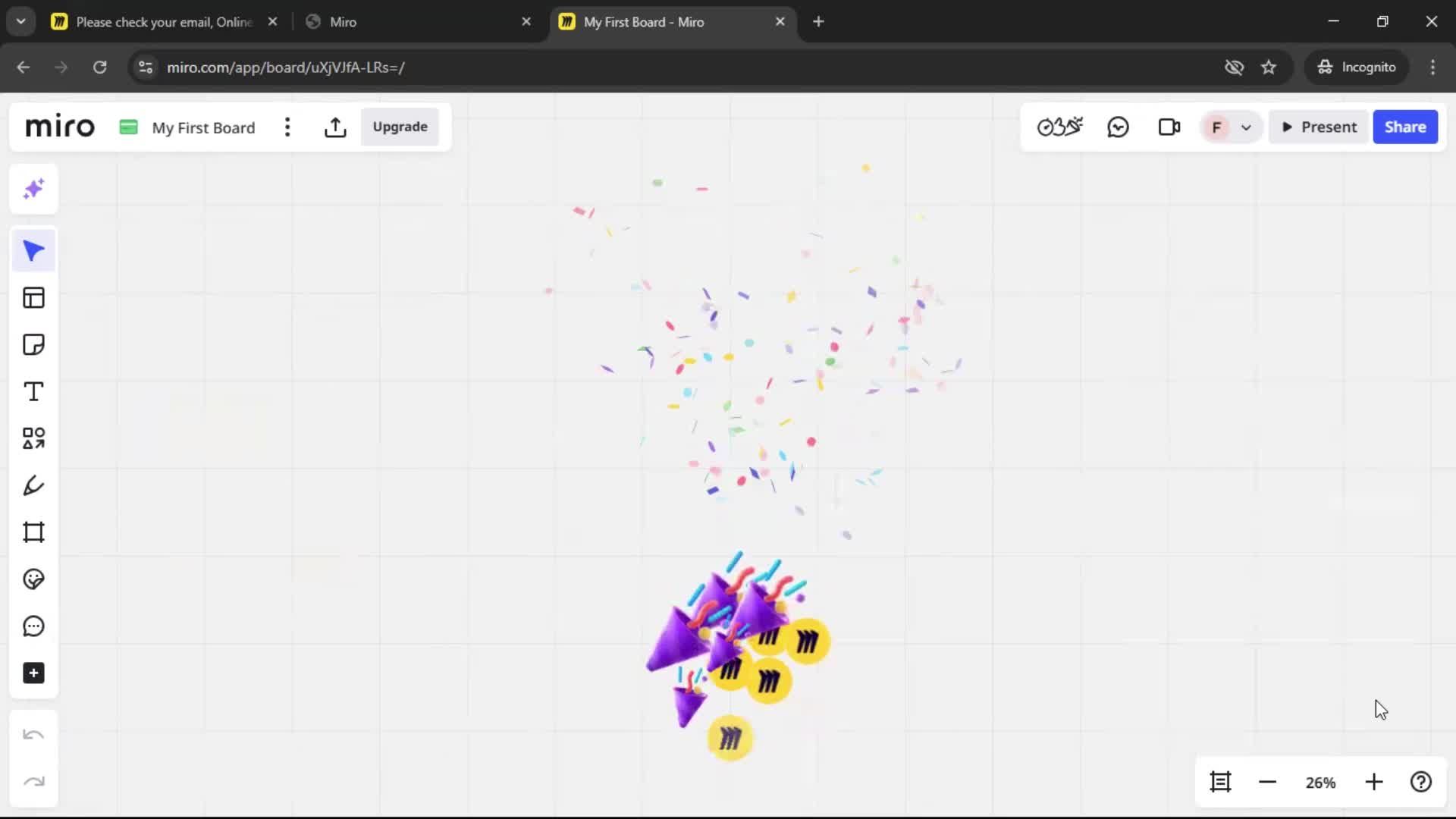Click the Incognito indicator

[1357, 67]
